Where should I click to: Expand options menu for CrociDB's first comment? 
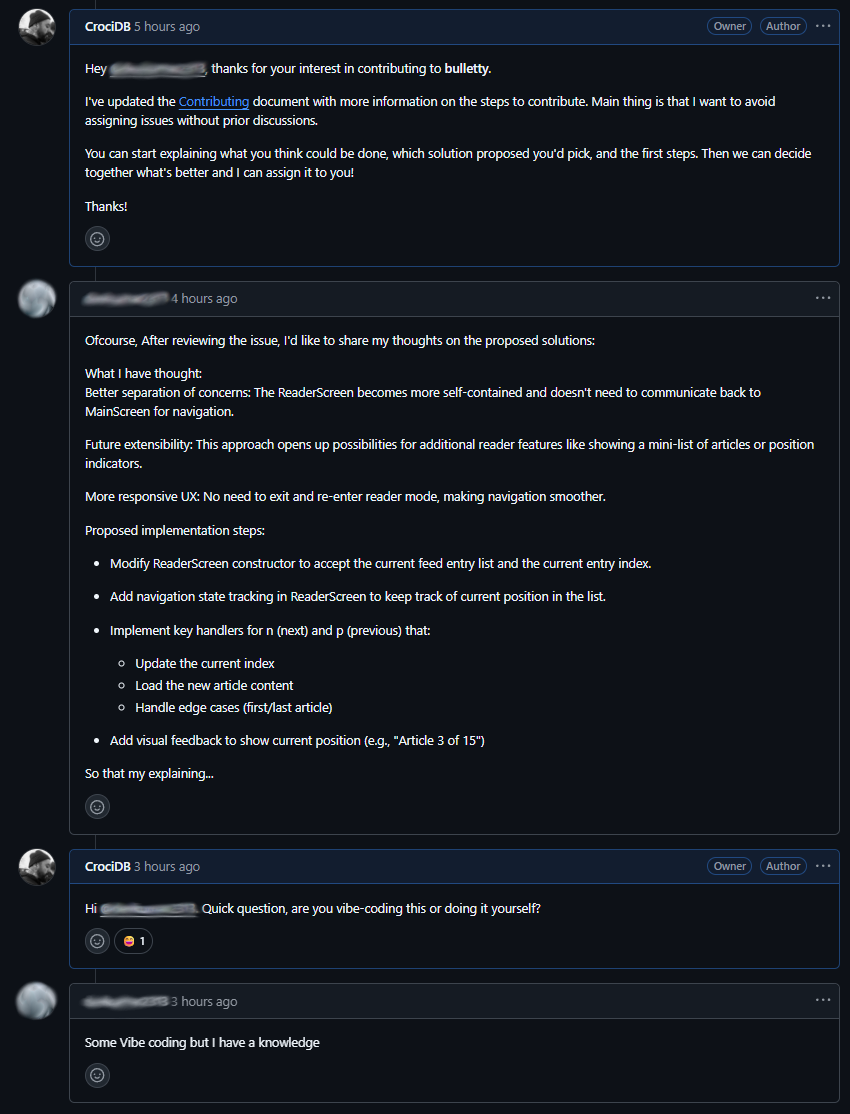[823, 26]
